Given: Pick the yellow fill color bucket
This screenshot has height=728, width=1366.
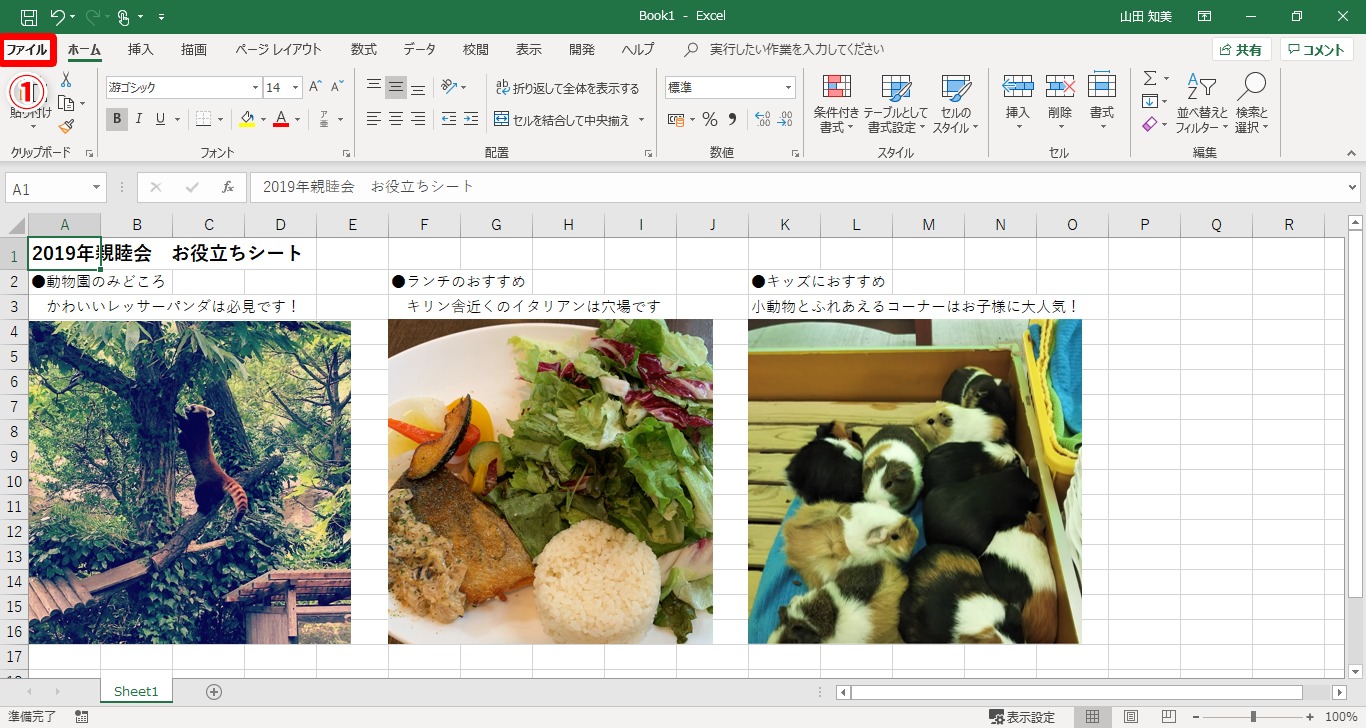Looking at the screenshot, I should pos(248,119).
